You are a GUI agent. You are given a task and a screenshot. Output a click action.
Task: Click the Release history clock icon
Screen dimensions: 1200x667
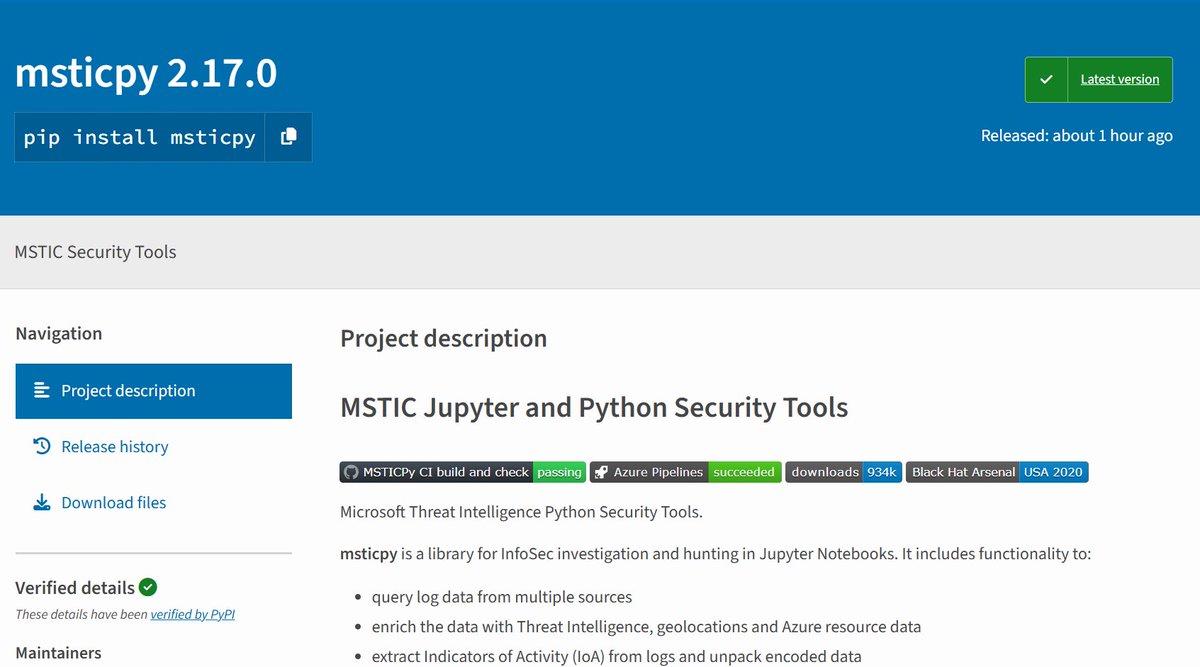pyautogui.click(x=42, y=446)
